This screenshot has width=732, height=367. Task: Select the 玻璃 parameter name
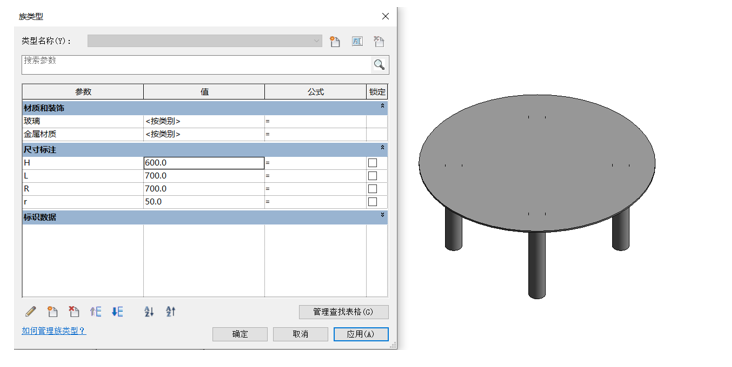[83, 121]
